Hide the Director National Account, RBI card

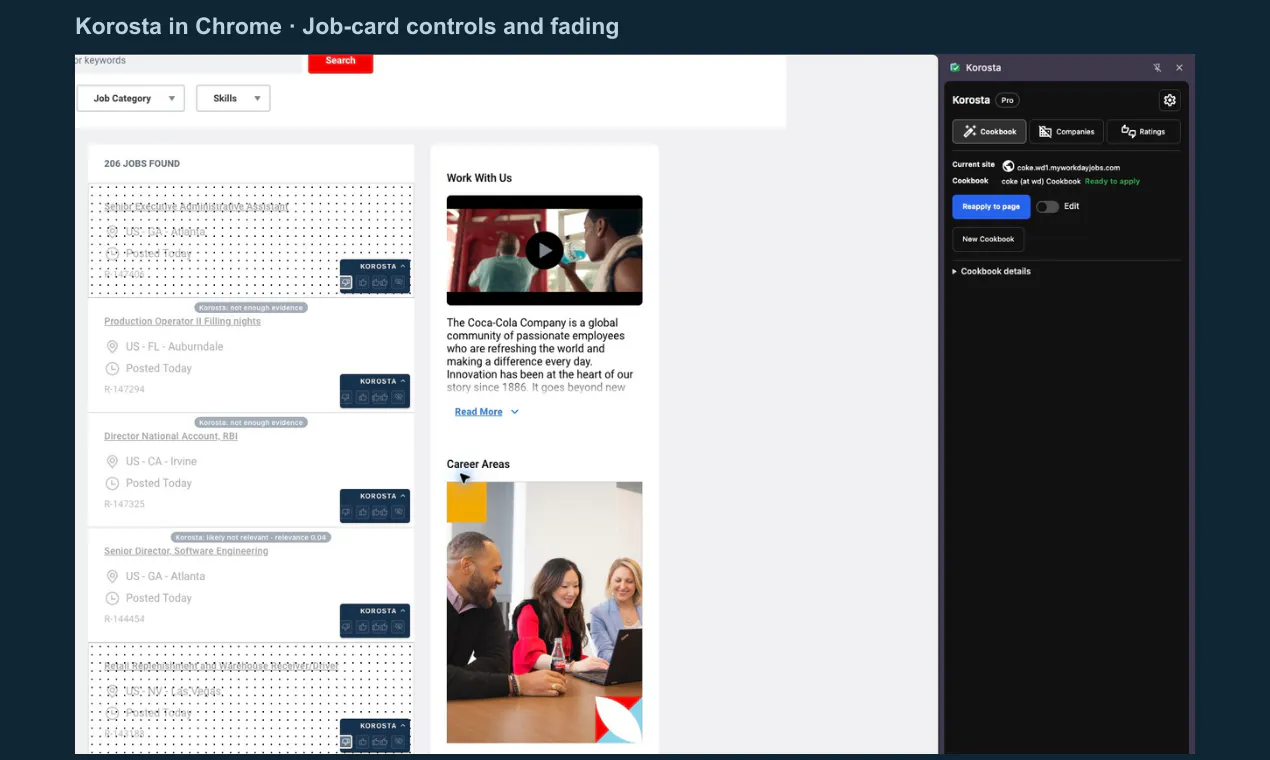(398, 512)
